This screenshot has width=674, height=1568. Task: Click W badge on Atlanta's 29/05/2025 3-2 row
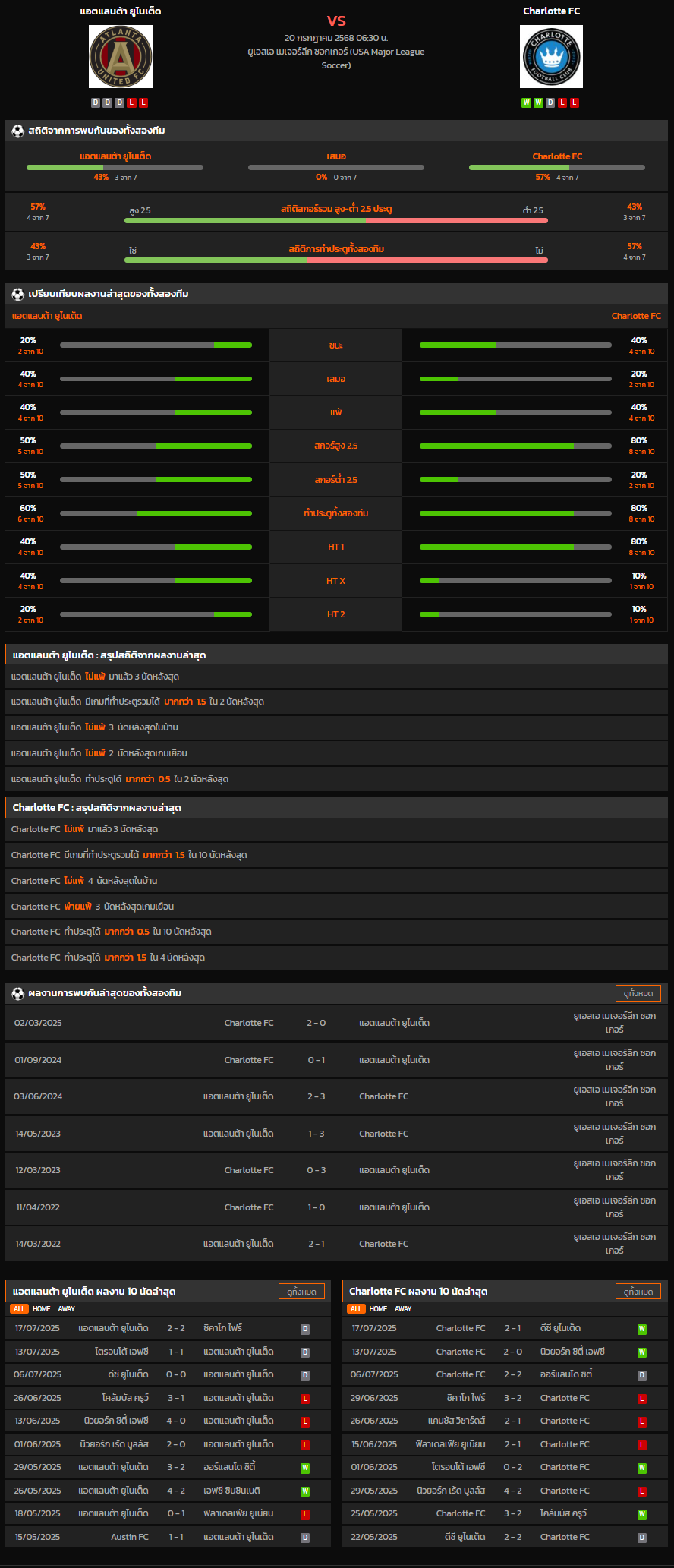tap(305, 1468)
